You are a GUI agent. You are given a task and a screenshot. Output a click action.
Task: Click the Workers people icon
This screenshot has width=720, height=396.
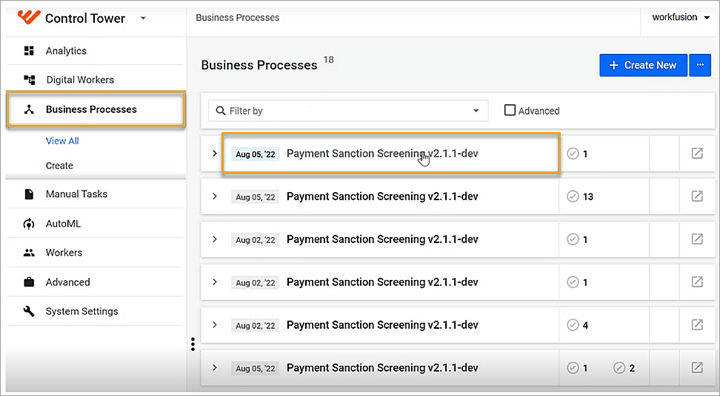click(x=29, y=253)
